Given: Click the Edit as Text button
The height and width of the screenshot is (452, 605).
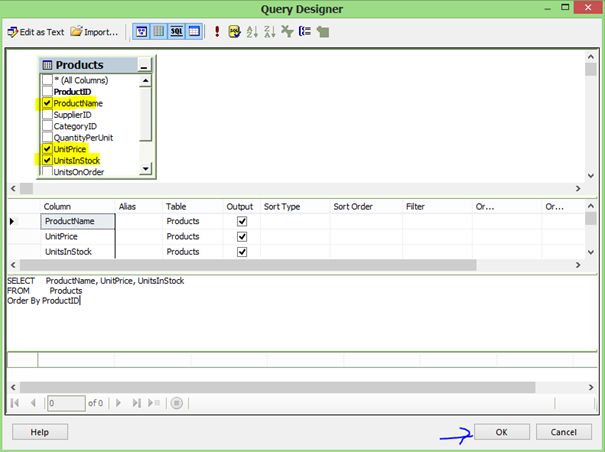Looking at the screenshot, I should (35, 32).
